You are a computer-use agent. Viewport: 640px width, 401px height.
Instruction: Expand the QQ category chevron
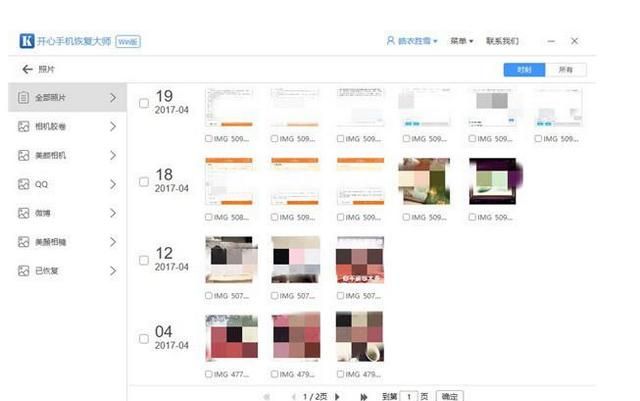click(113, 184)
